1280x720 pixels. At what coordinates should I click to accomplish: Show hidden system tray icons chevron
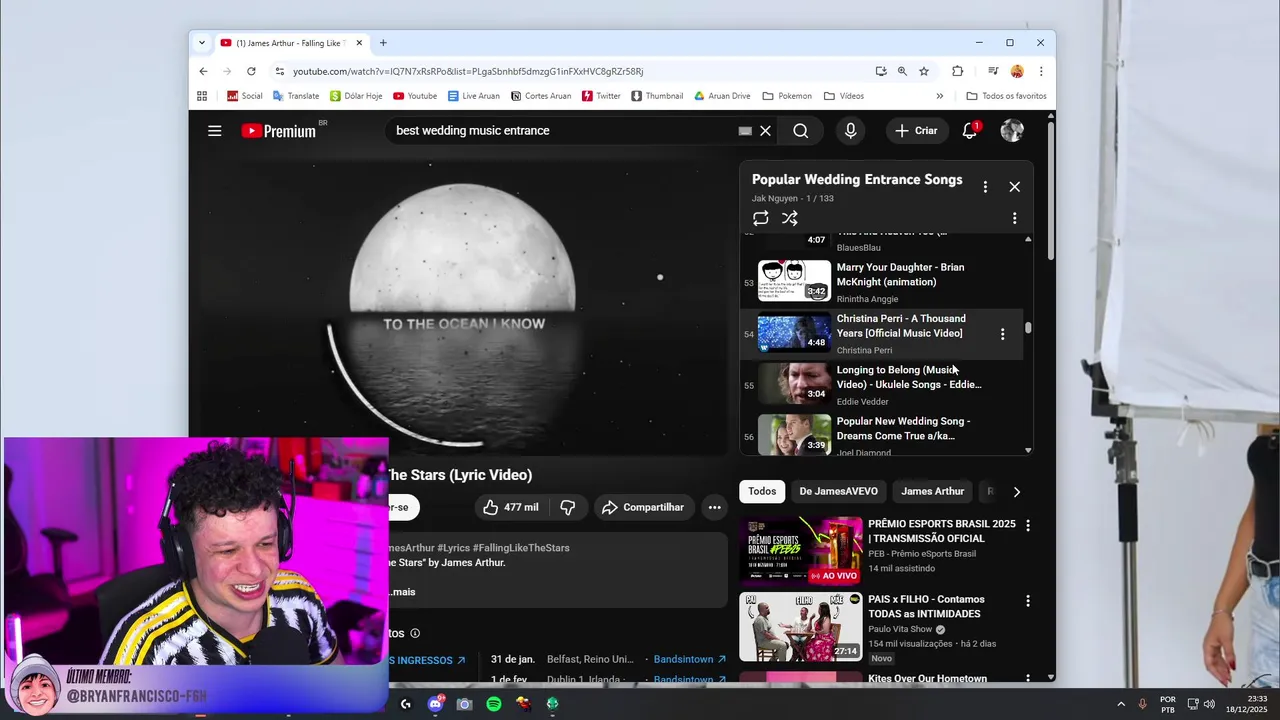click(x=1120, y=704)
